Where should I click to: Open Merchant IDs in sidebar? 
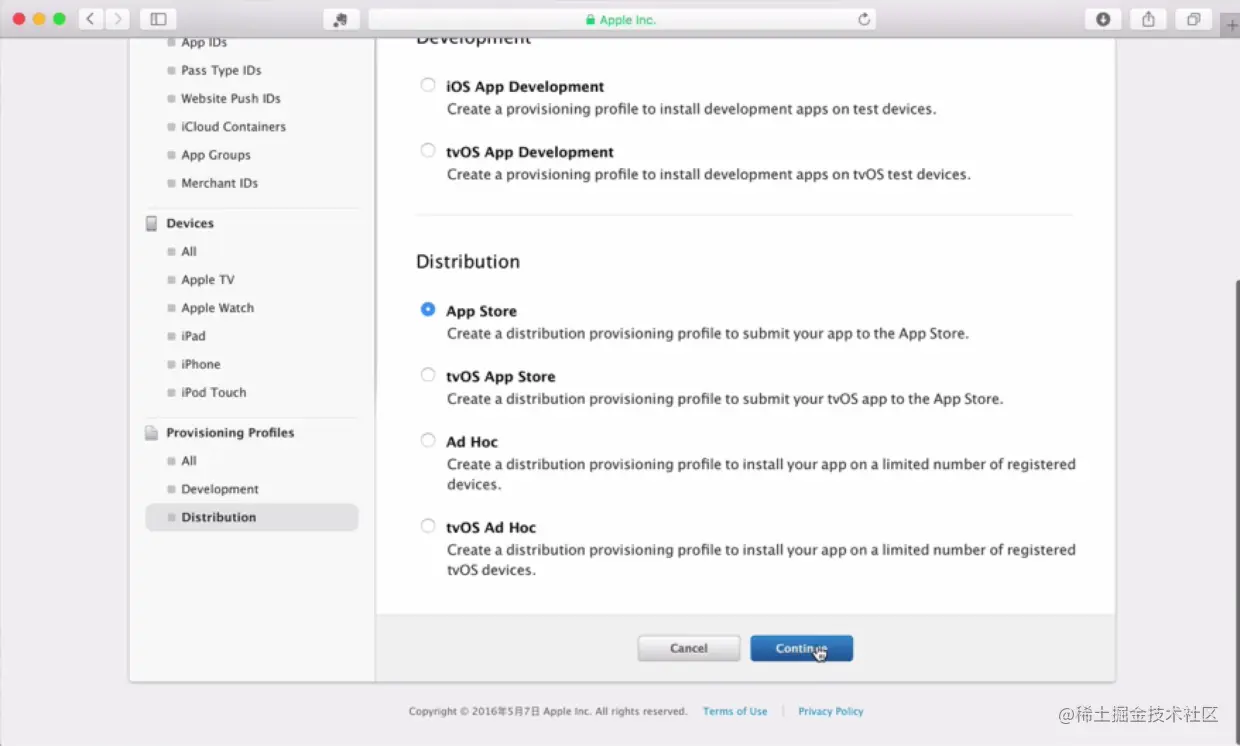(x=220, y=183)
